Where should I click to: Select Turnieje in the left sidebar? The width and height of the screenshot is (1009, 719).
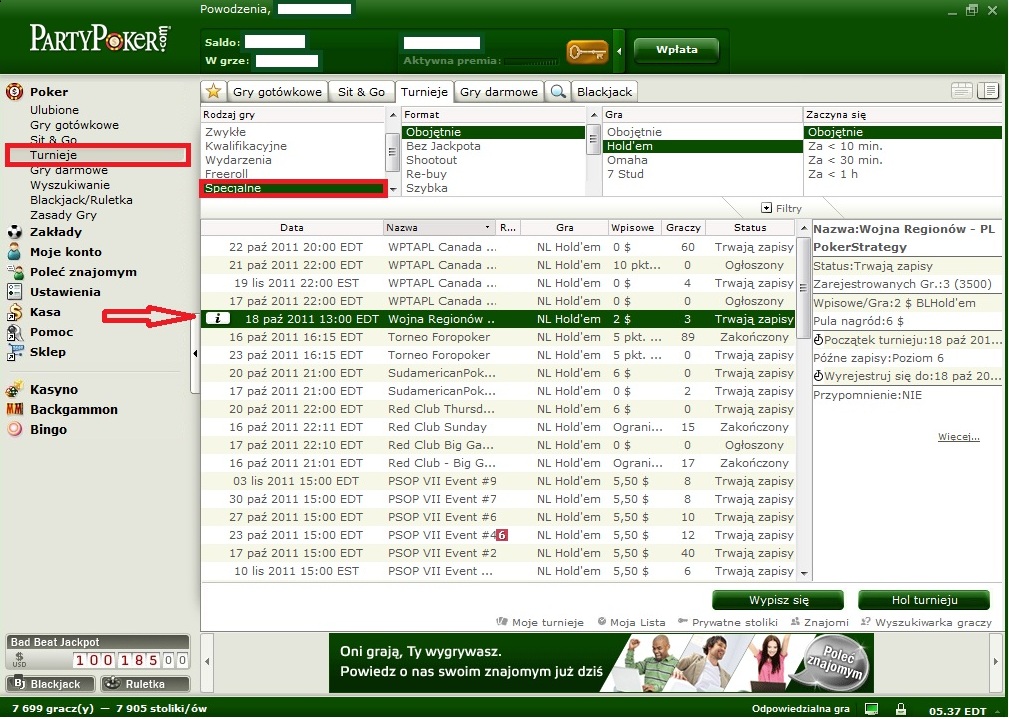click(53, 154)
